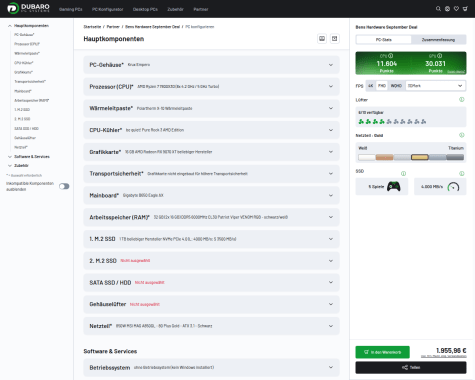The height and width of the screenshot is (380, 475).
Task: Expand the Transportsicherheit row
Action: [x=211, y=174]
